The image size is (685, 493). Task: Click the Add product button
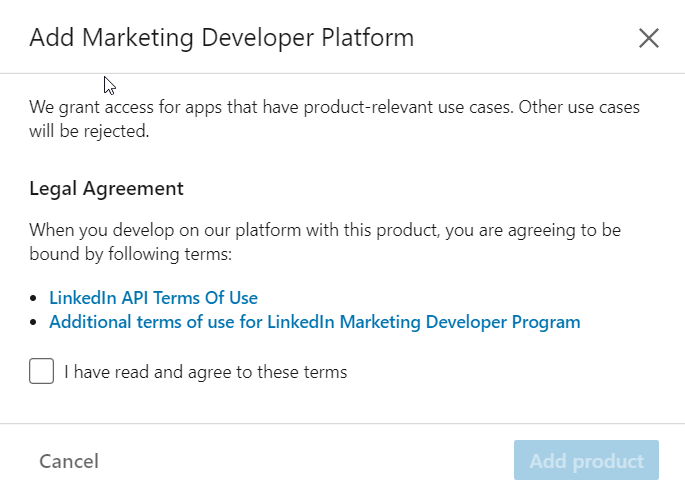pos(586,460)
